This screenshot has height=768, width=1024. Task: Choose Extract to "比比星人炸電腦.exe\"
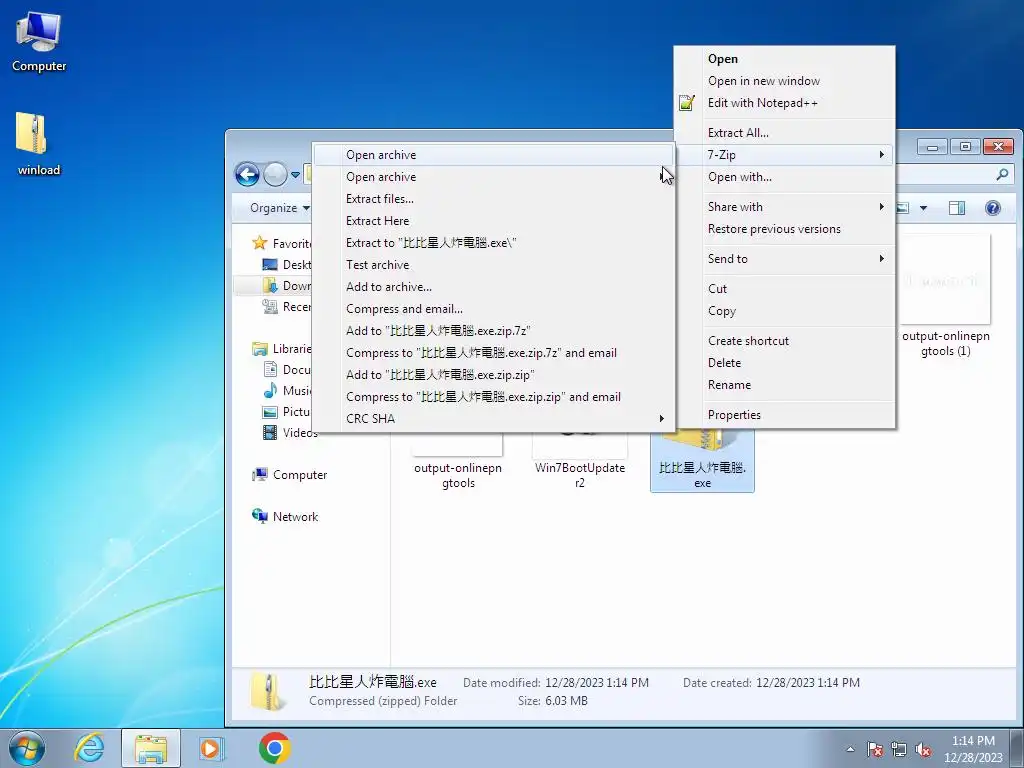pos(493,243)
